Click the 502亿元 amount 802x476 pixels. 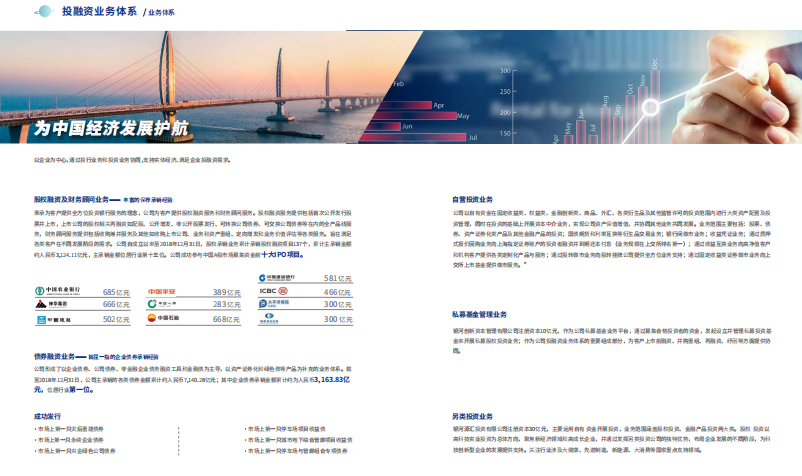pyautogui.click(x=116, y=319)
